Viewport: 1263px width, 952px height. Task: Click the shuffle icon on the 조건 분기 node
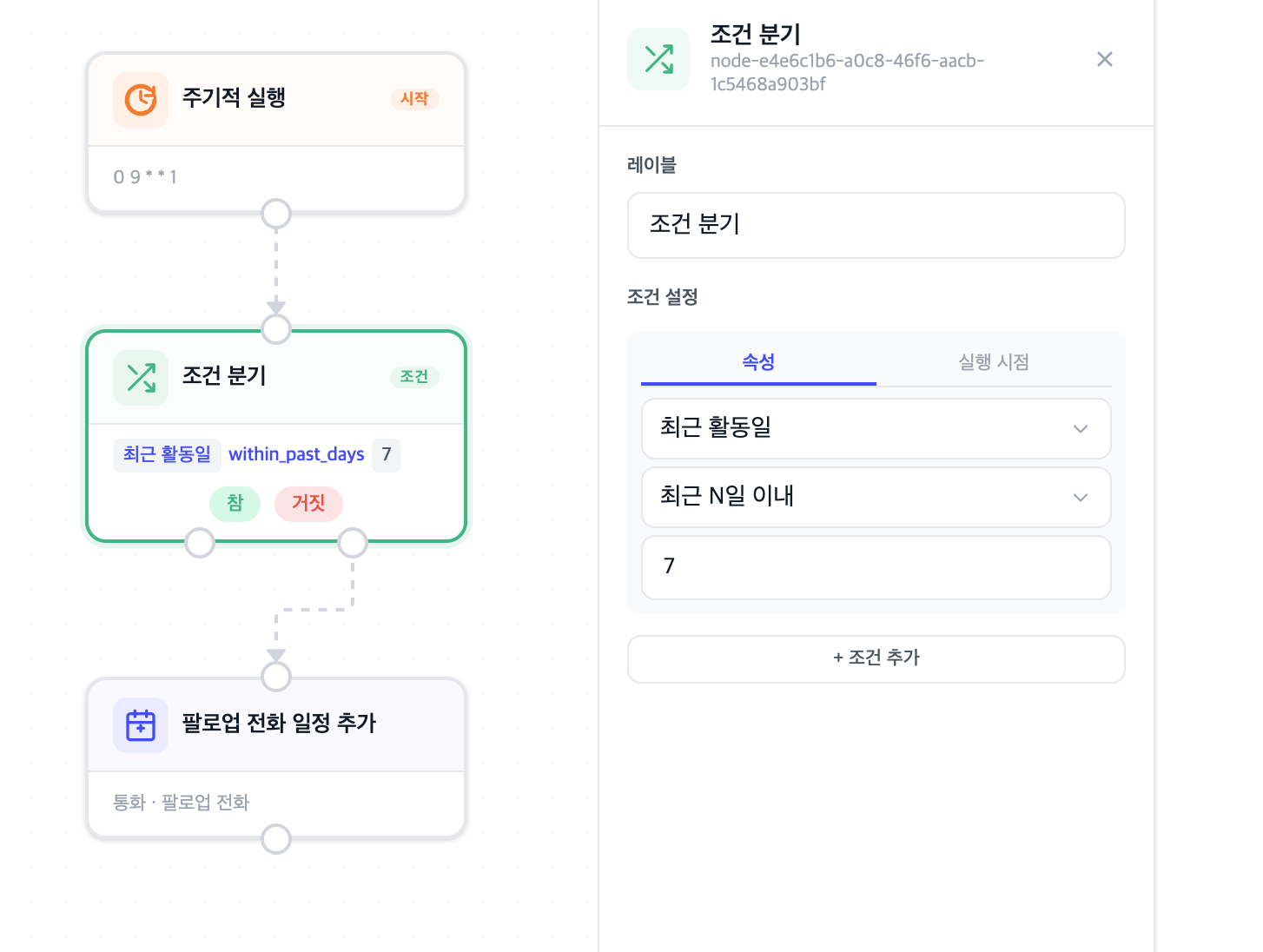click(x=141, y=378)
